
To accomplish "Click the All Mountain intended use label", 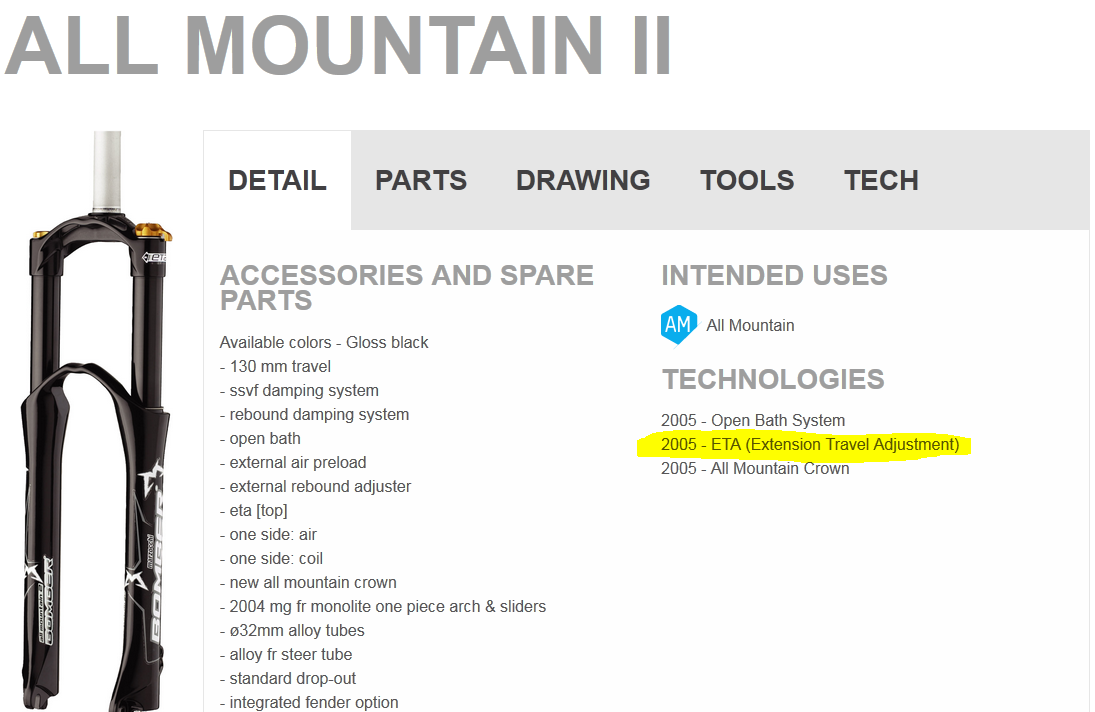I will click(x=750, y=325).
